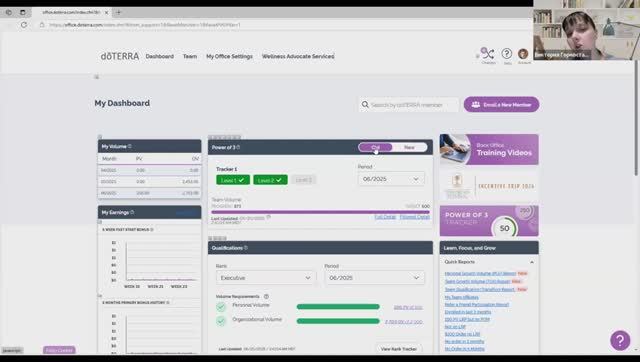Open the Back Office Training Videos banner
This screenshot has width=640, height=362.
(x=489, y=149)
